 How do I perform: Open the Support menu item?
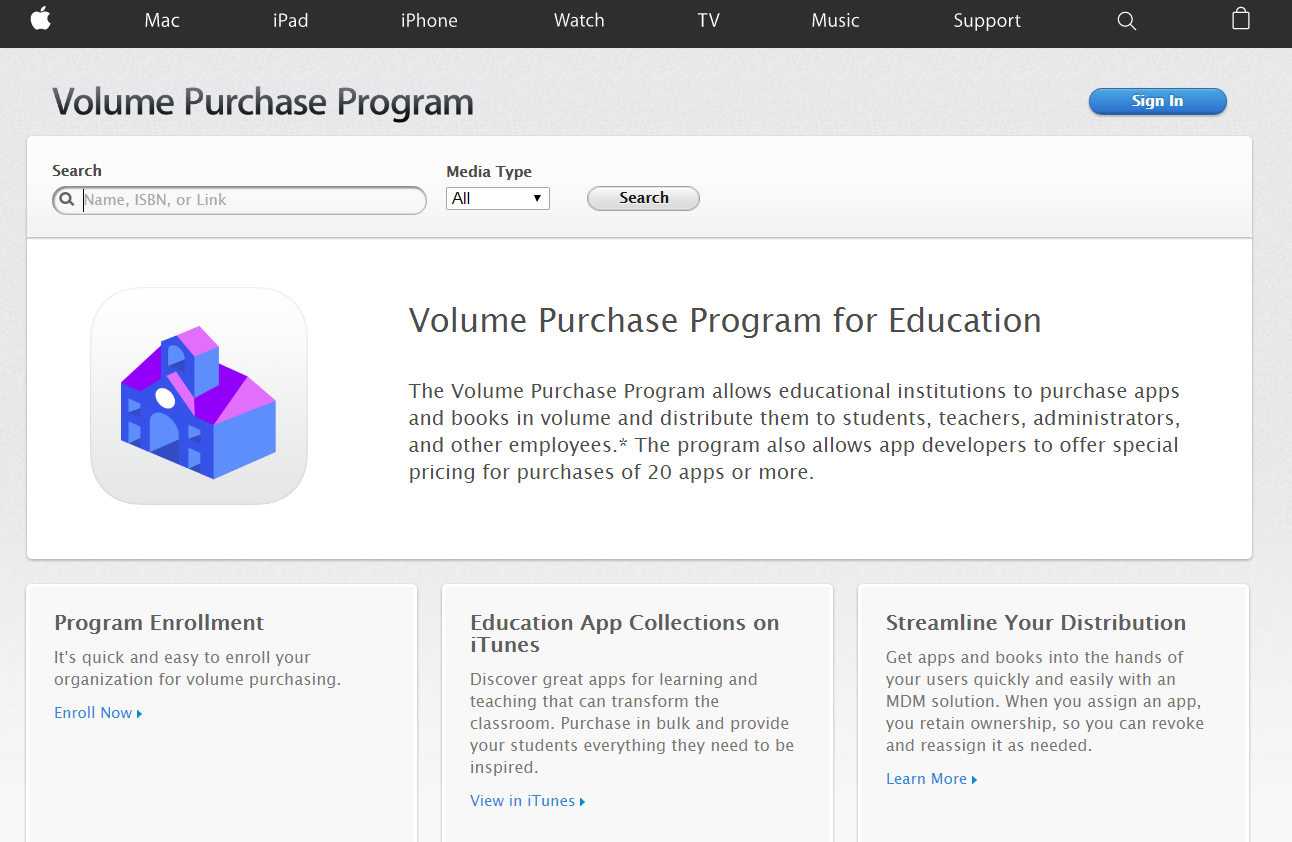pyautogui.click(x=987, y=21)
